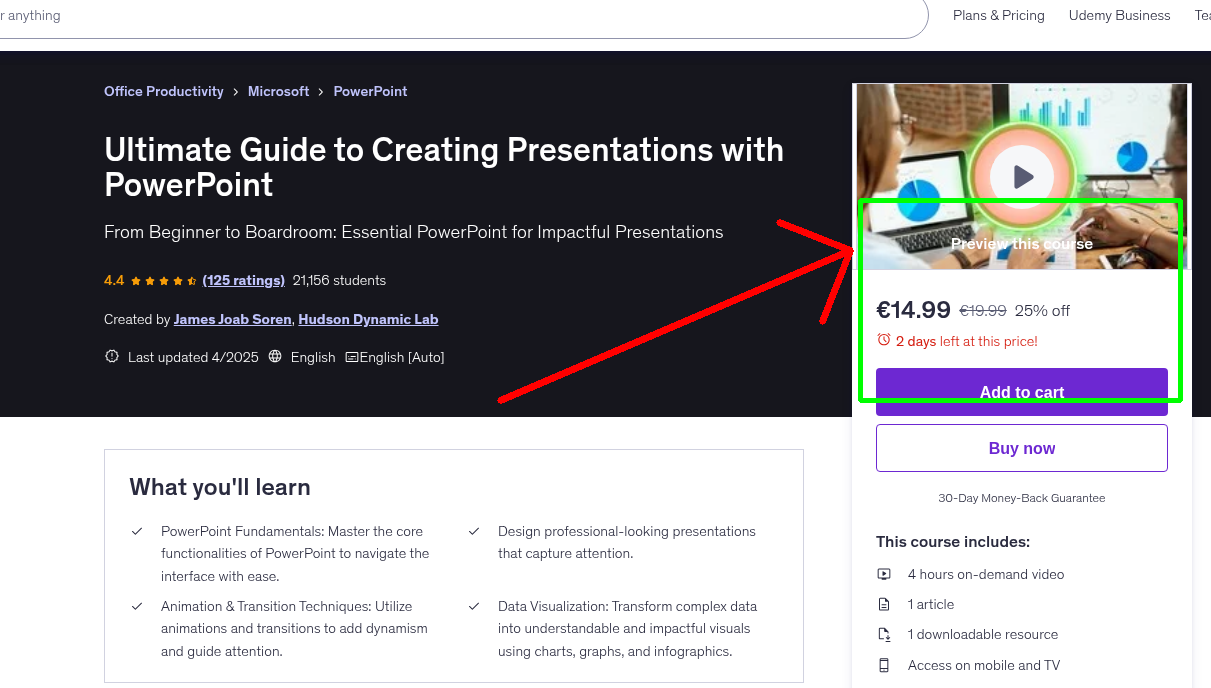Viewport: 1211px width, 688px height.
Task: Click the alarm clock icon near sale countdown
Action: 885,340
